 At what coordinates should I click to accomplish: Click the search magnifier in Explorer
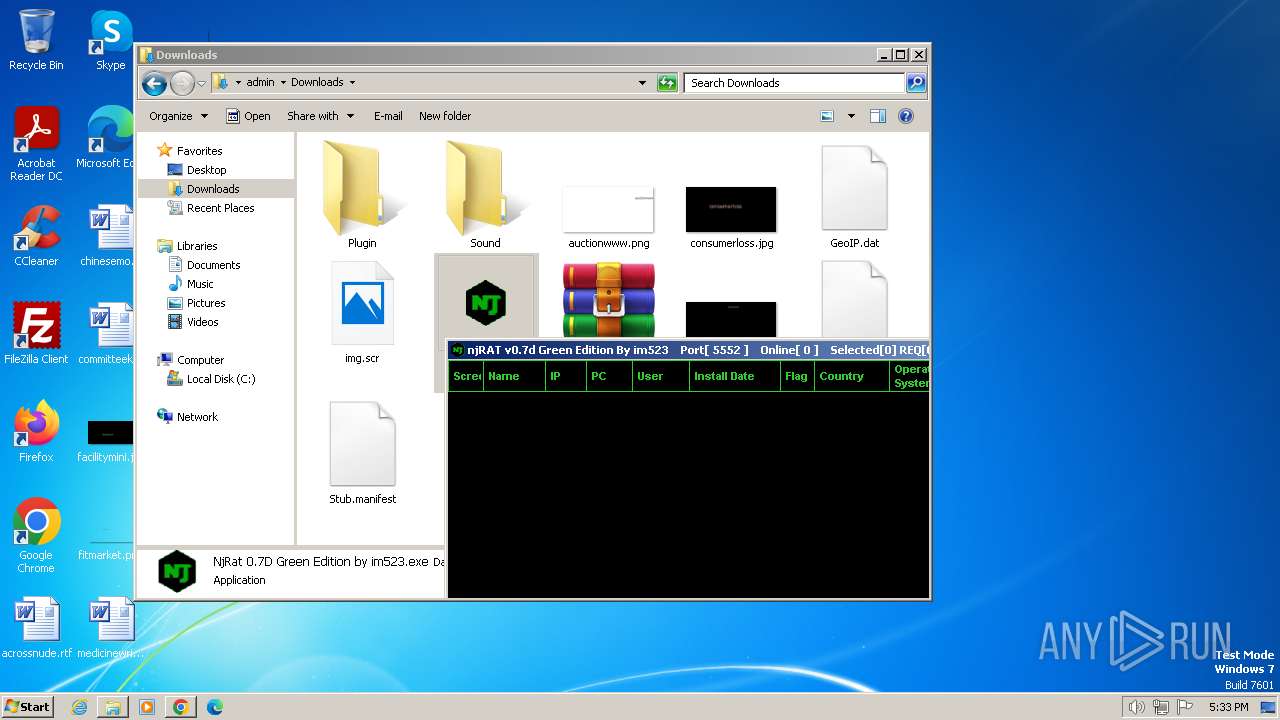coord(915,83)
